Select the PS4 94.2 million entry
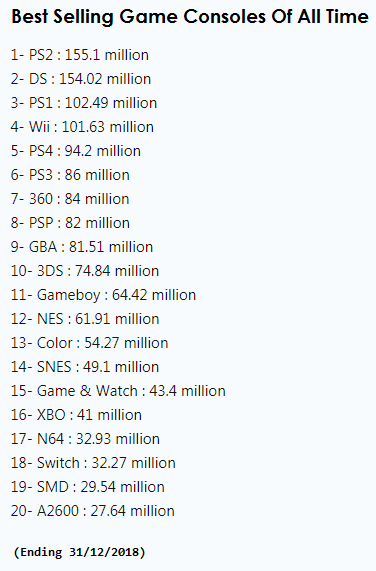376x571 pixels. pos(76,151)
